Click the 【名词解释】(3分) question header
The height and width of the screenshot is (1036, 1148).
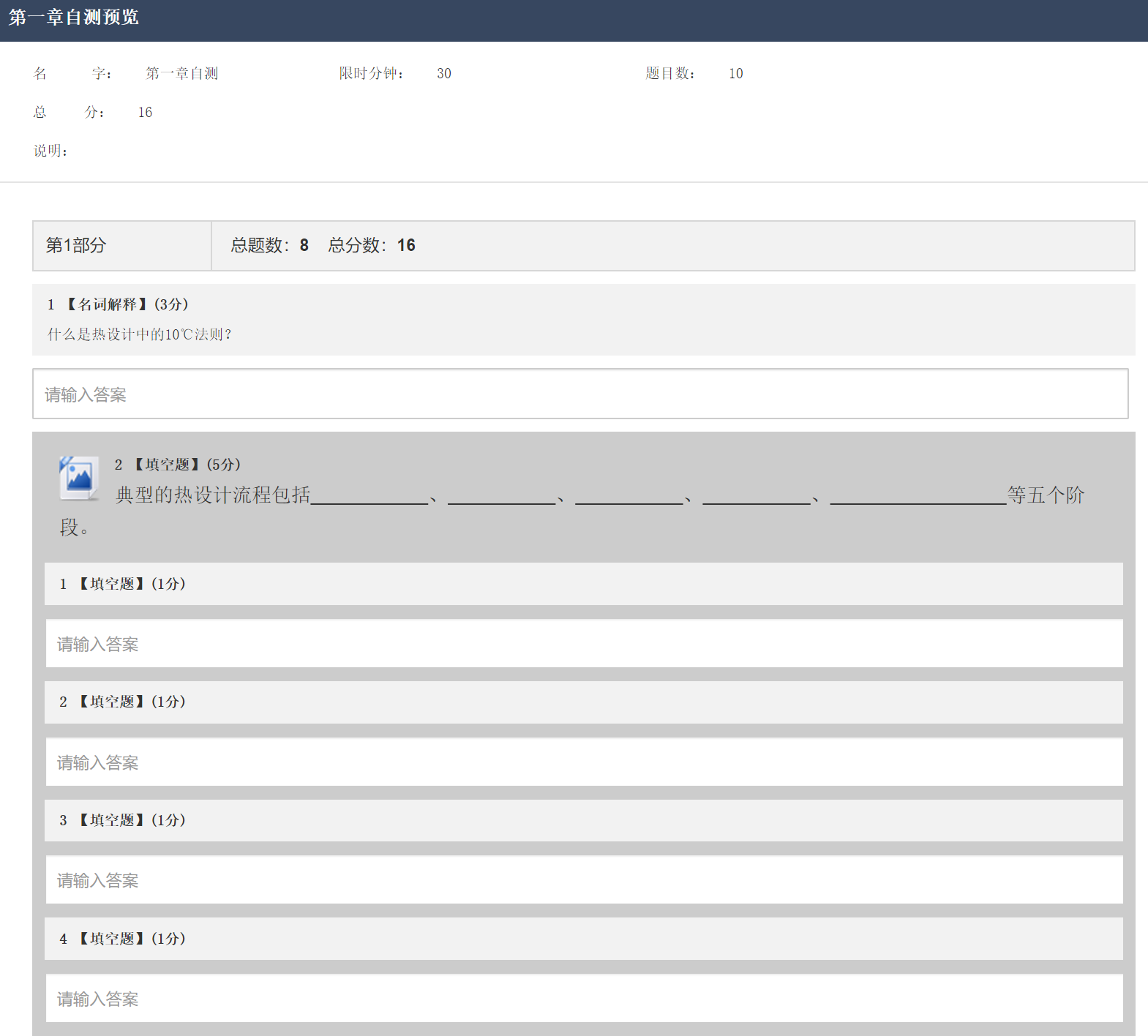click(126, 304)
